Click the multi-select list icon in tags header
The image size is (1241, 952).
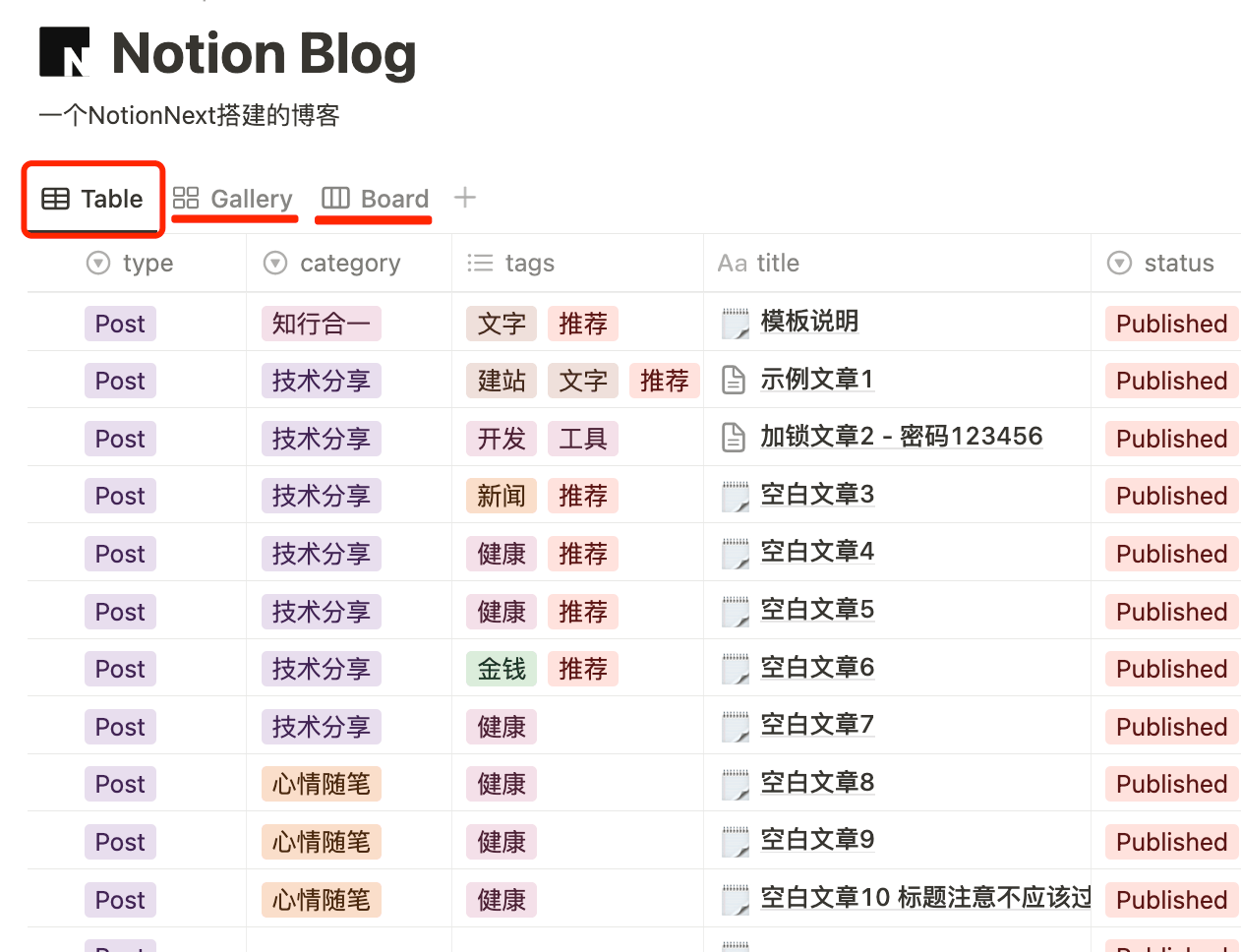(480, 263)
